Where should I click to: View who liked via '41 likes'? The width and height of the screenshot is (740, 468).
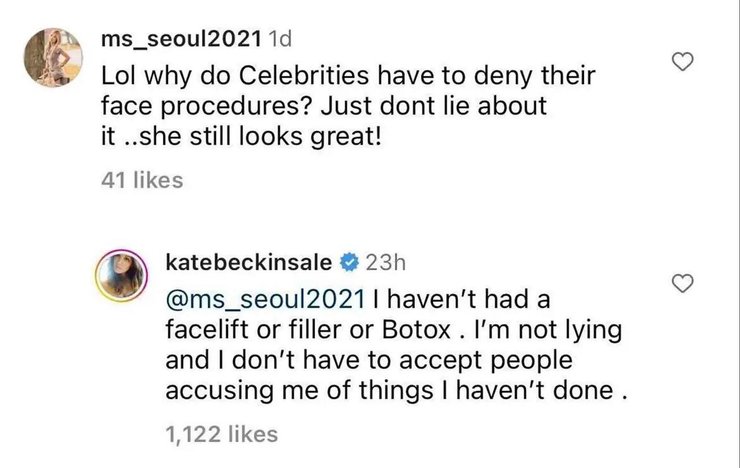pyautogui.click(x=143, y=181)
